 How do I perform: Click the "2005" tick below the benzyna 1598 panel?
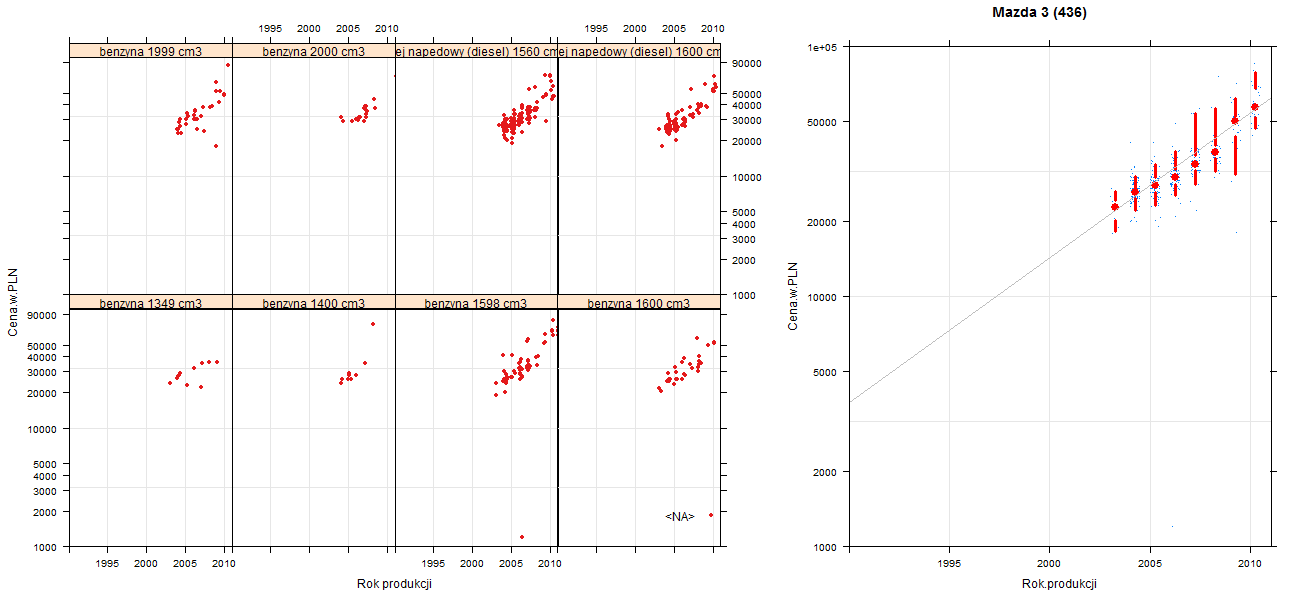pyautogui.click(x=511, y=565)
